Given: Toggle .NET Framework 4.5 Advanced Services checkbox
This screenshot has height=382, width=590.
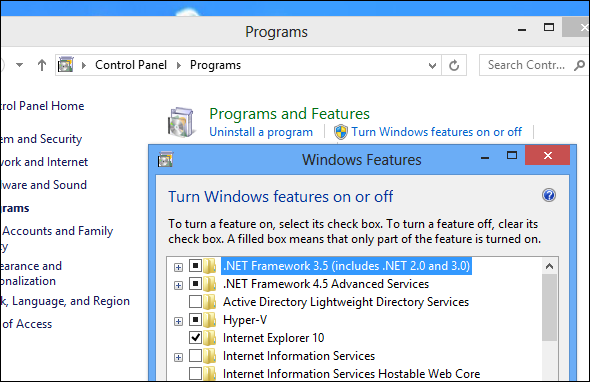Looking at the screenshot, I should tap(195, 283).
